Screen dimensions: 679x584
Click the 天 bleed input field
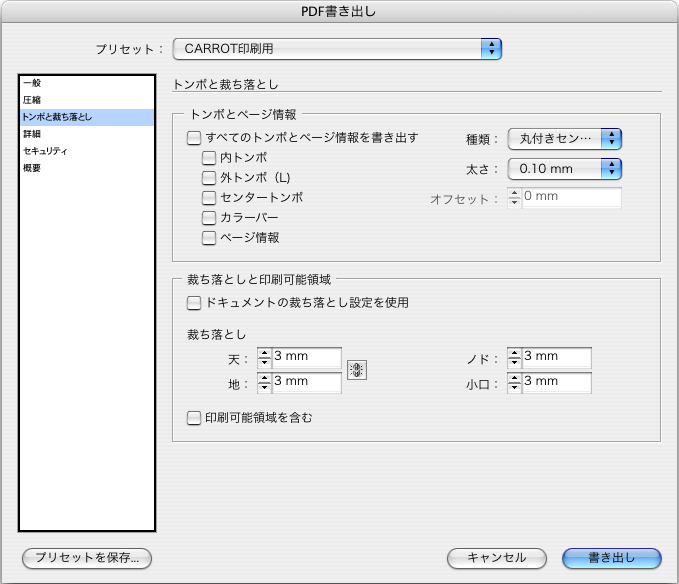pos(307,358)
